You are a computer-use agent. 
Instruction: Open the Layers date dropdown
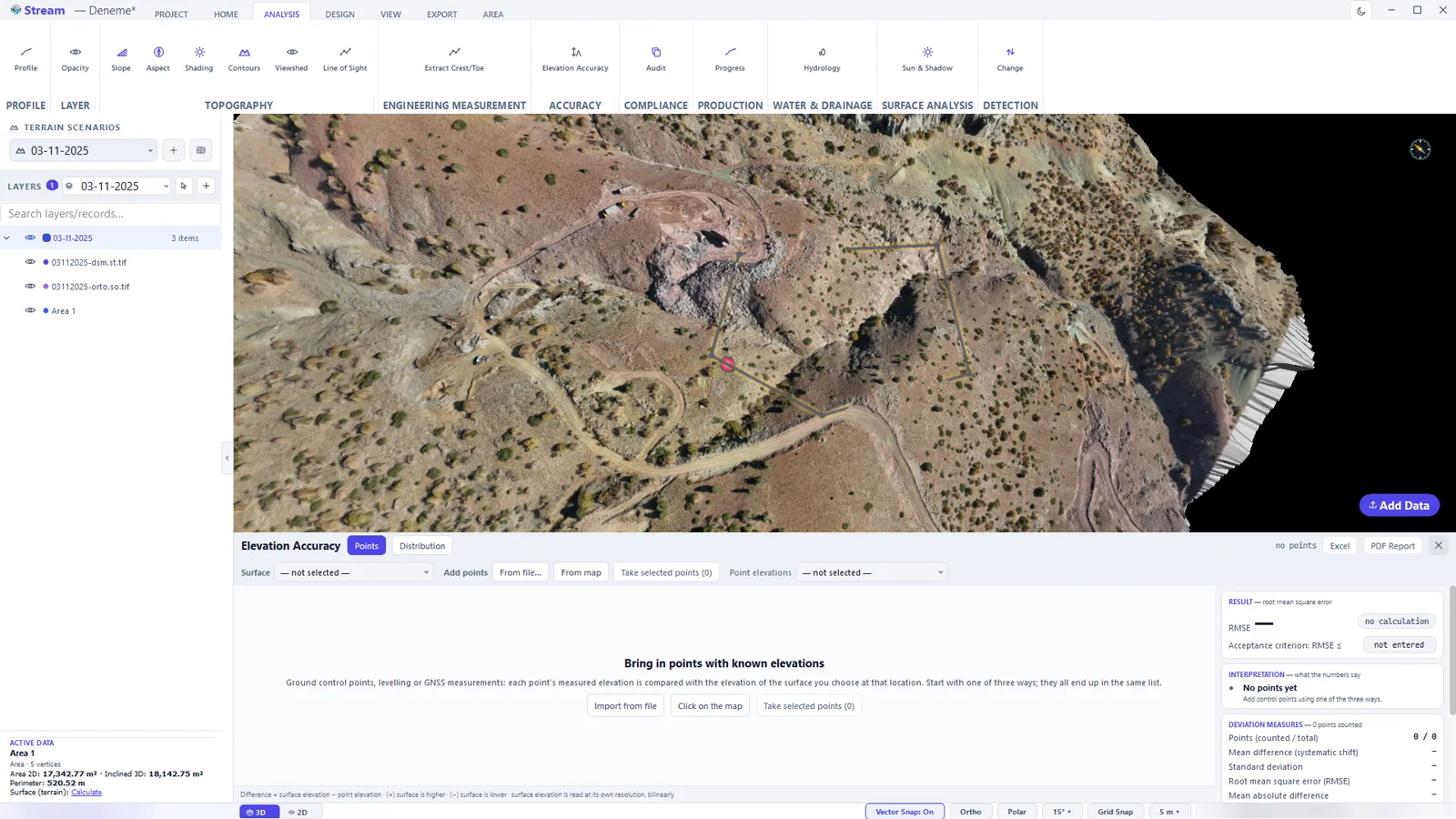click(116, 186)
